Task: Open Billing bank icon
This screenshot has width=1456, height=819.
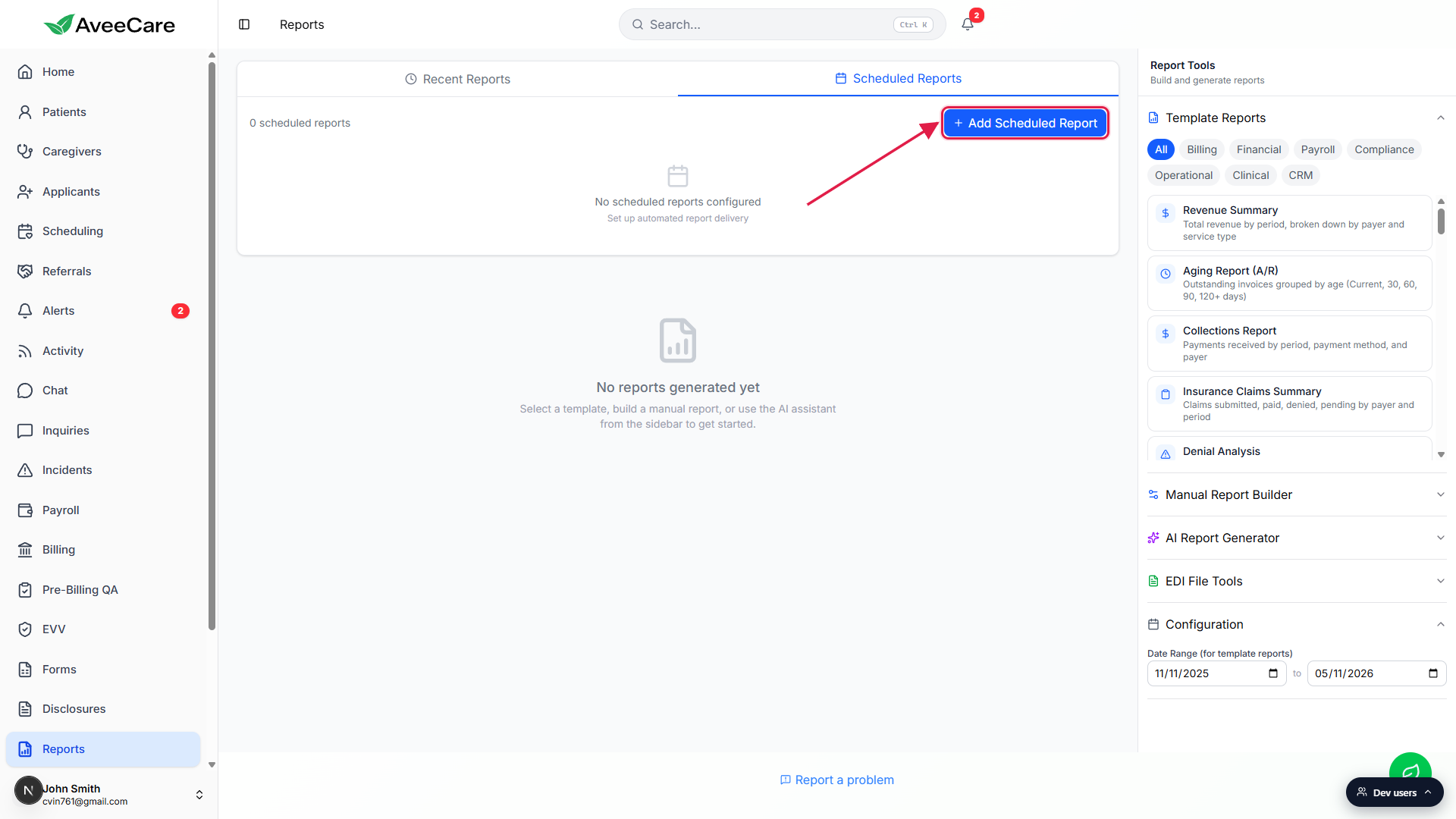Action: 25,550
